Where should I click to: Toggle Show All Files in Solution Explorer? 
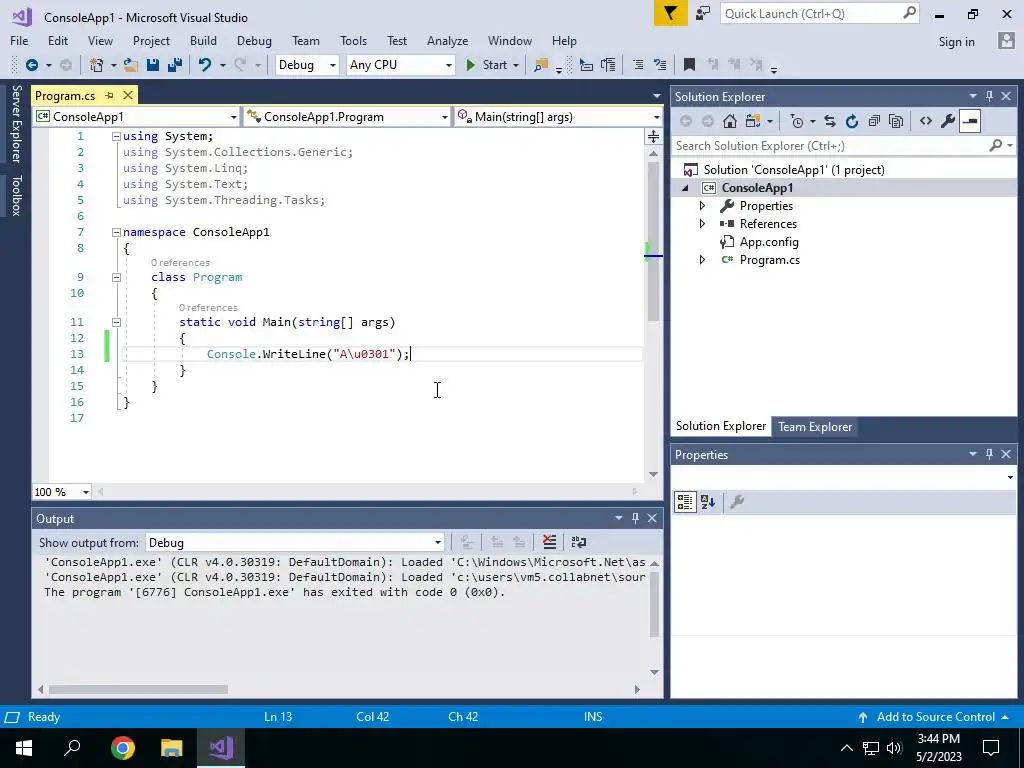click(896, 121)
